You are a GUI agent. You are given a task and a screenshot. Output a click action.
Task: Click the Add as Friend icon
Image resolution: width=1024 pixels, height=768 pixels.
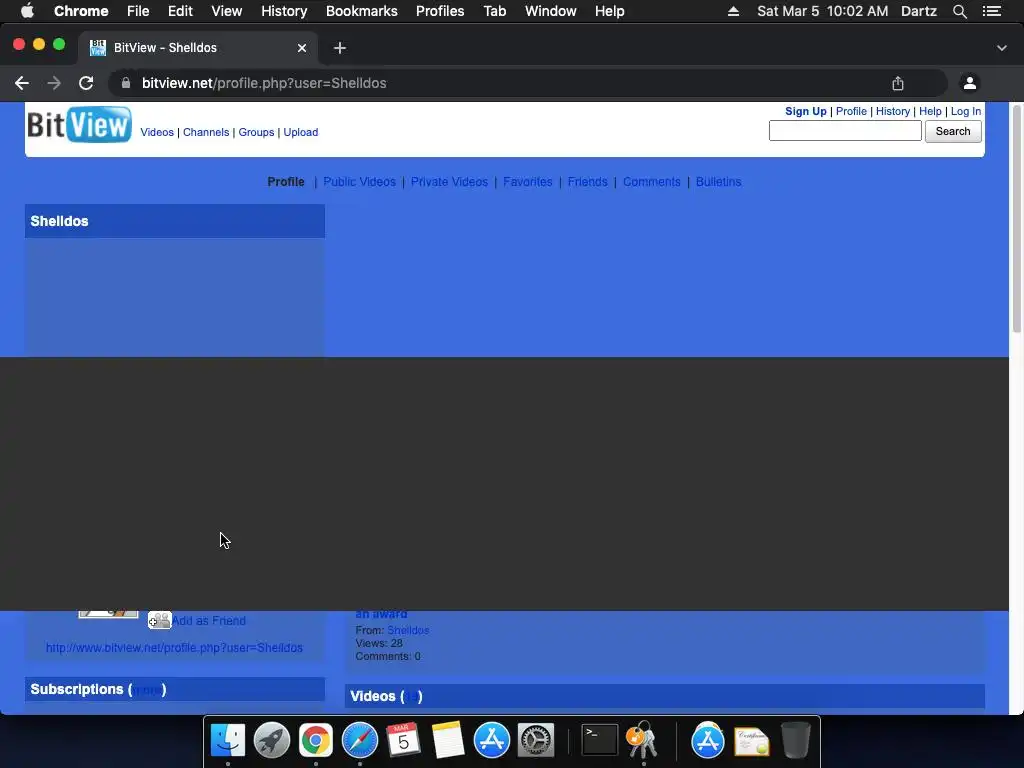[x=159, y=620]
